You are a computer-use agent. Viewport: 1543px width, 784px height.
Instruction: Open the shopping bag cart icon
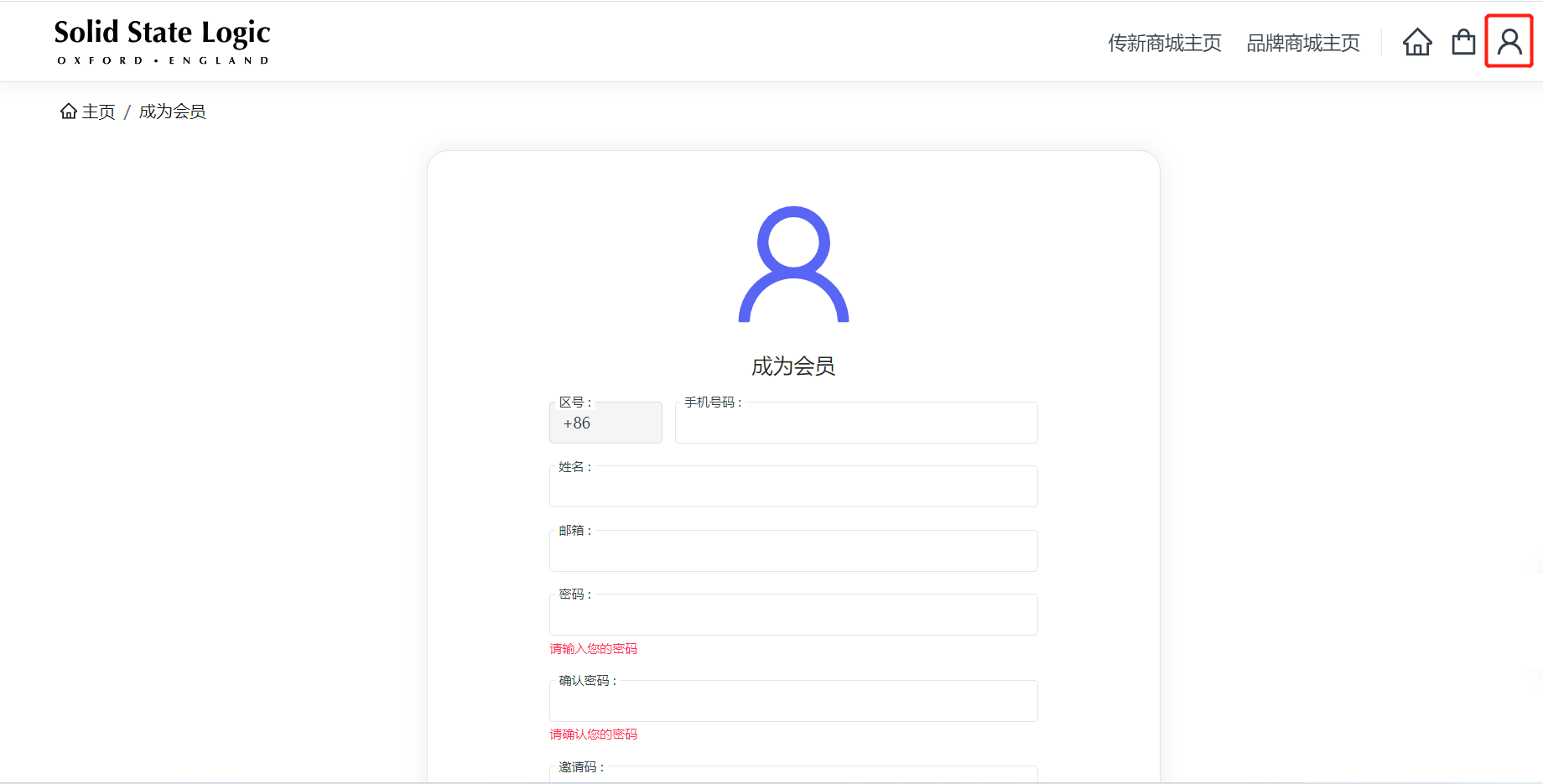pyautogui.click(x=1463, y=42)
